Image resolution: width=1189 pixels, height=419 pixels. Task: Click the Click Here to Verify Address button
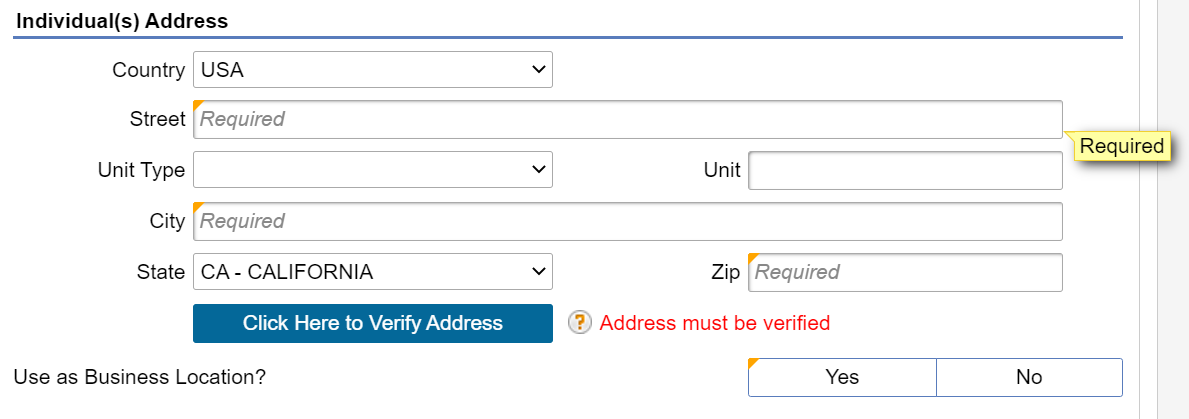(x=373, y=324)
